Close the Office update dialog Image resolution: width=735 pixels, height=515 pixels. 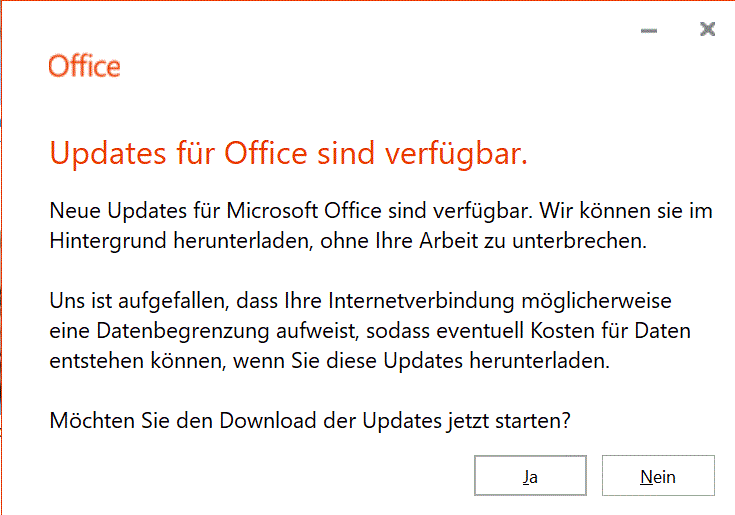(x=707, y=29)
